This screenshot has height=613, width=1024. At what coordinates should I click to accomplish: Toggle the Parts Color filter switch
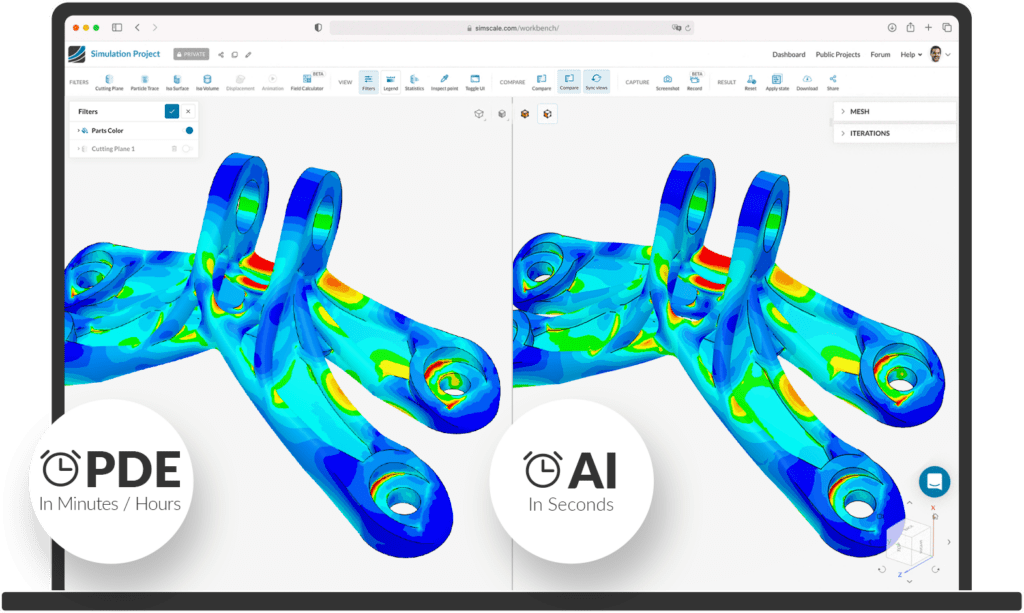click(189, 130)
